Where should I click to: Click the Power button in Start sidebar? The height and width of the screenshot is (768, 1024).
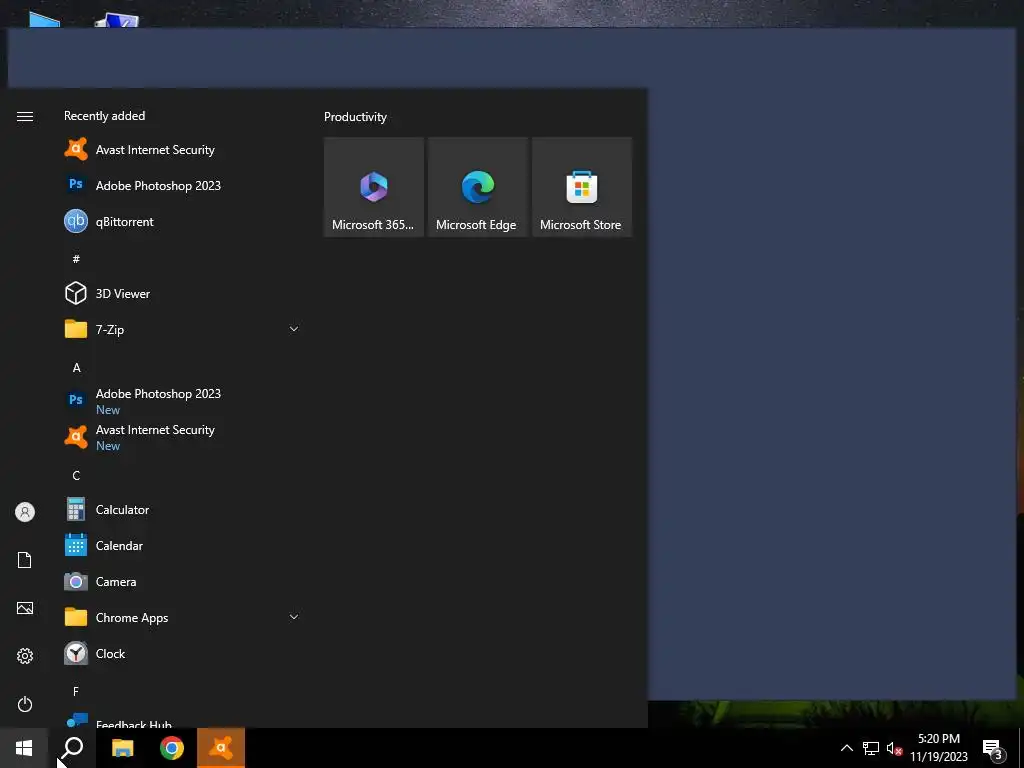(x=25, y=704)
